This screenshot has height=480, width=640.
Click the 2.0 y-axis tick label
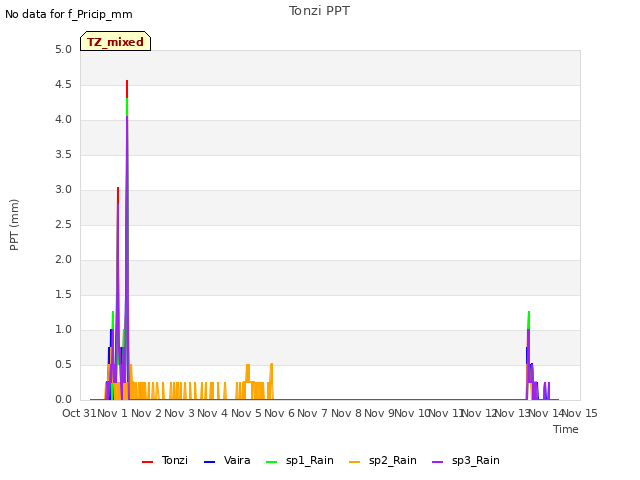[x=63, y=260]
